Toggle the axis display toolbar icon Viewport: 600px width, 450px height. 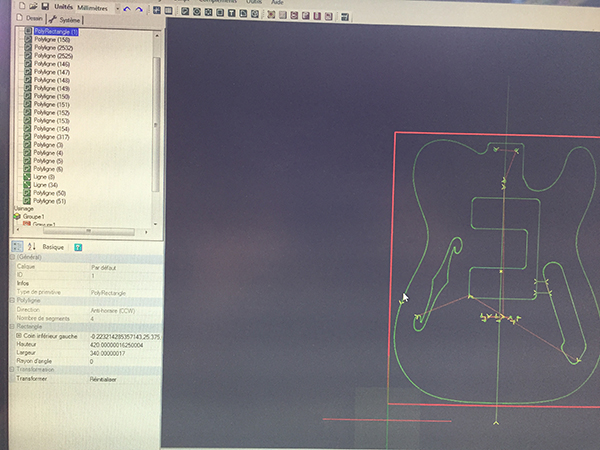(x=157, y=10)
